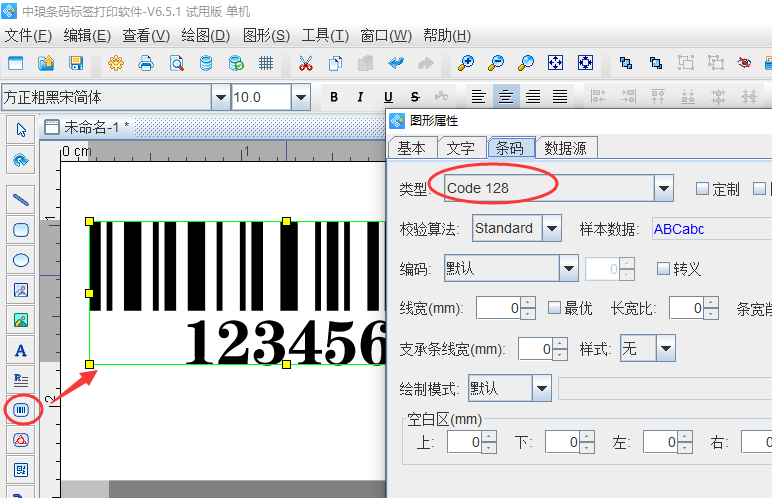The image size is (772, 498).
Task: Cut selection with scissors icon
Action: click(306, 63)
